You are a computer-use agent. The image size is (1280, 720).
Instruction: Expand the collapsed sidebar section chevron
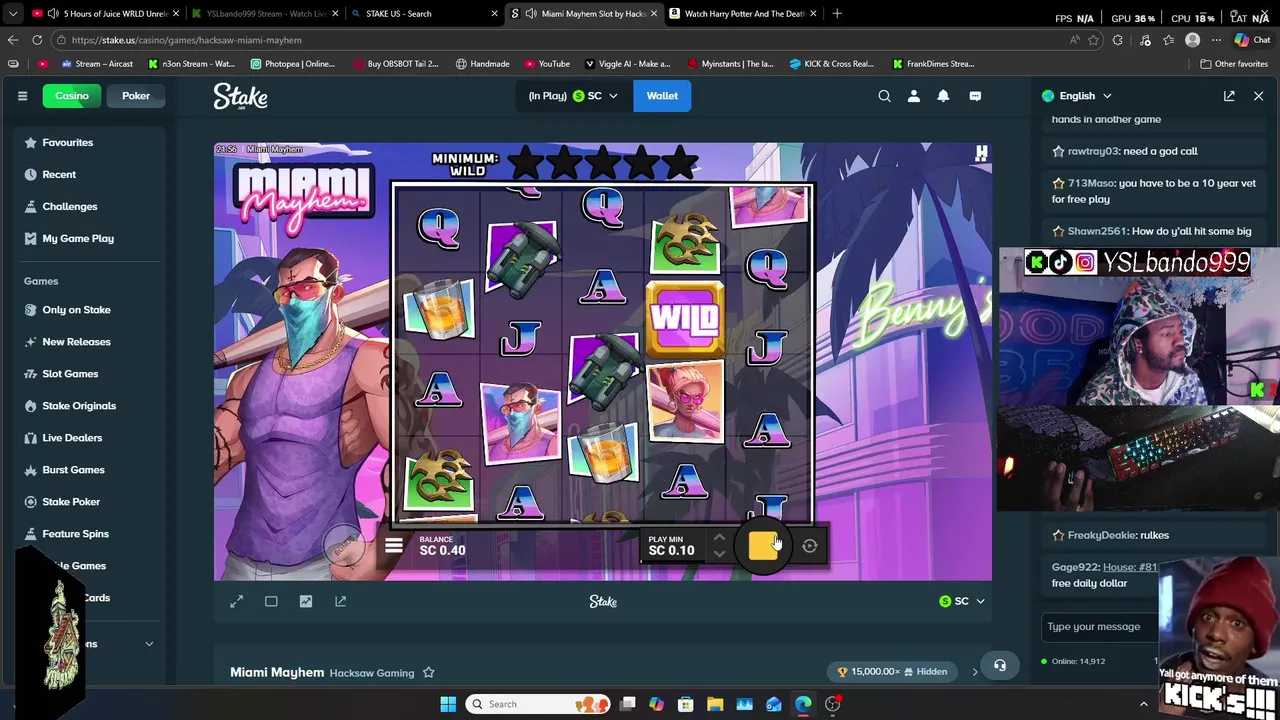[149, 644]
